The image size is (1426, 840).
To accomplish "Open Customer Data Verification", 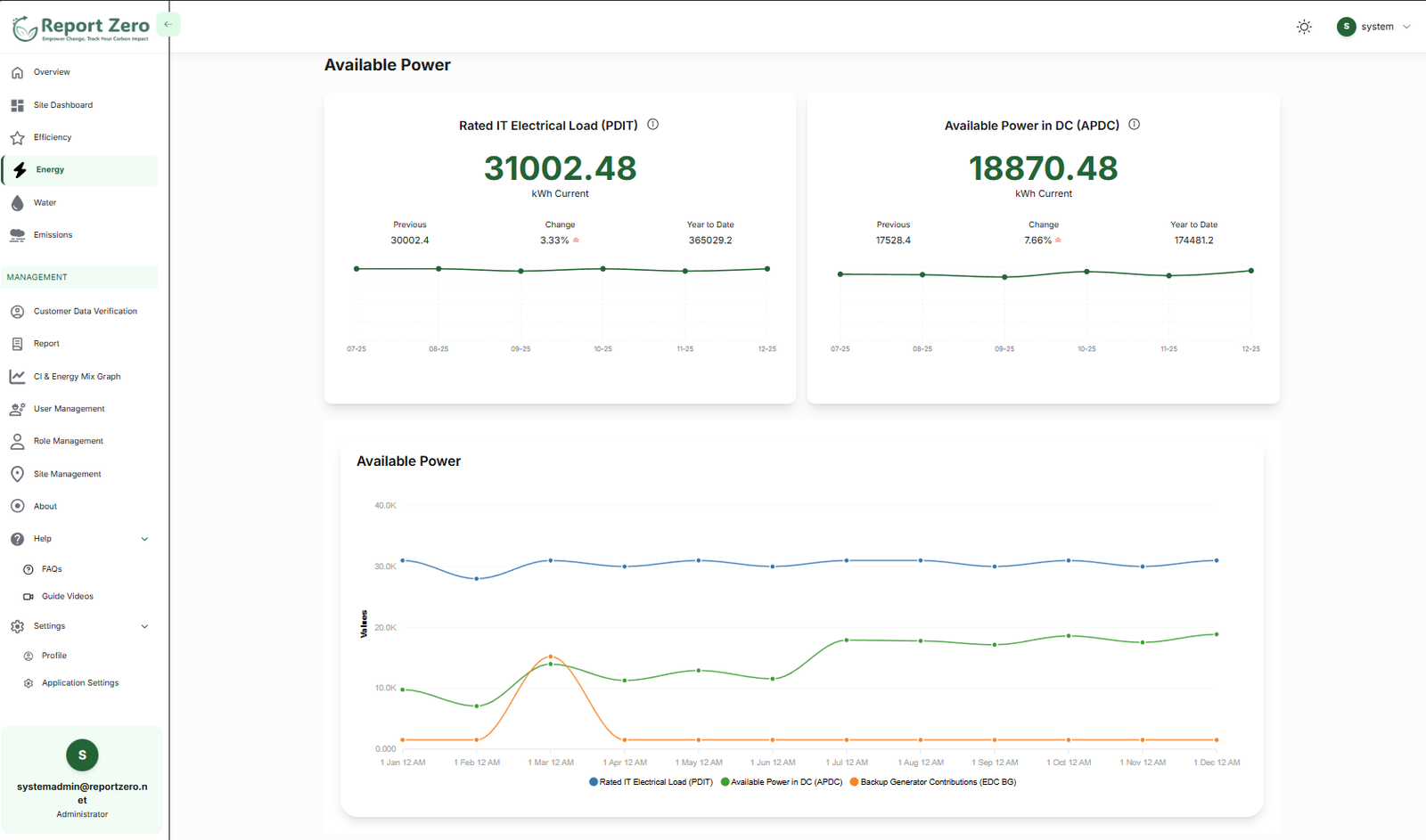I will [x=85, y=312].
